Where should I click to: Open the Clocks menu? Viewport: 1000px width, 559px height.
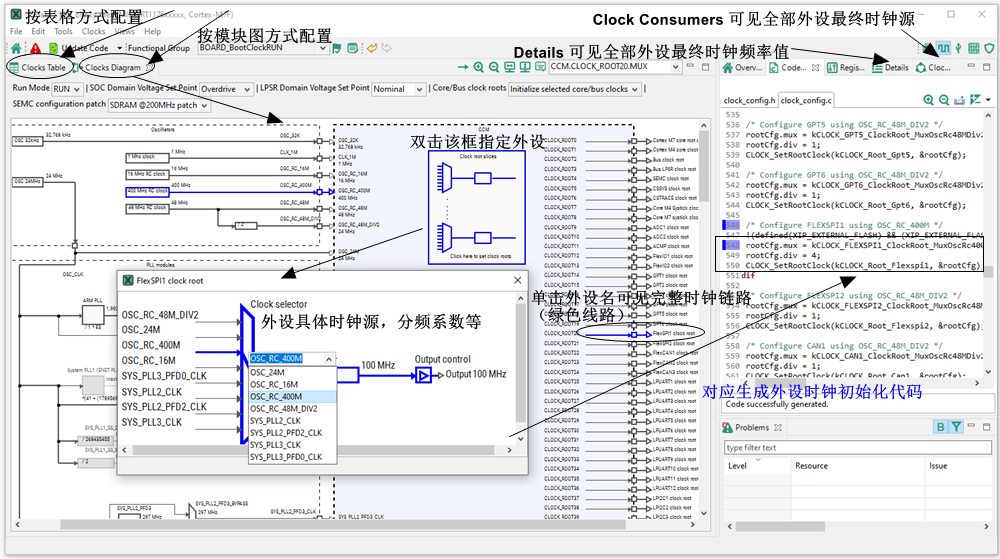pyautogui.click(x=93, y=31)
